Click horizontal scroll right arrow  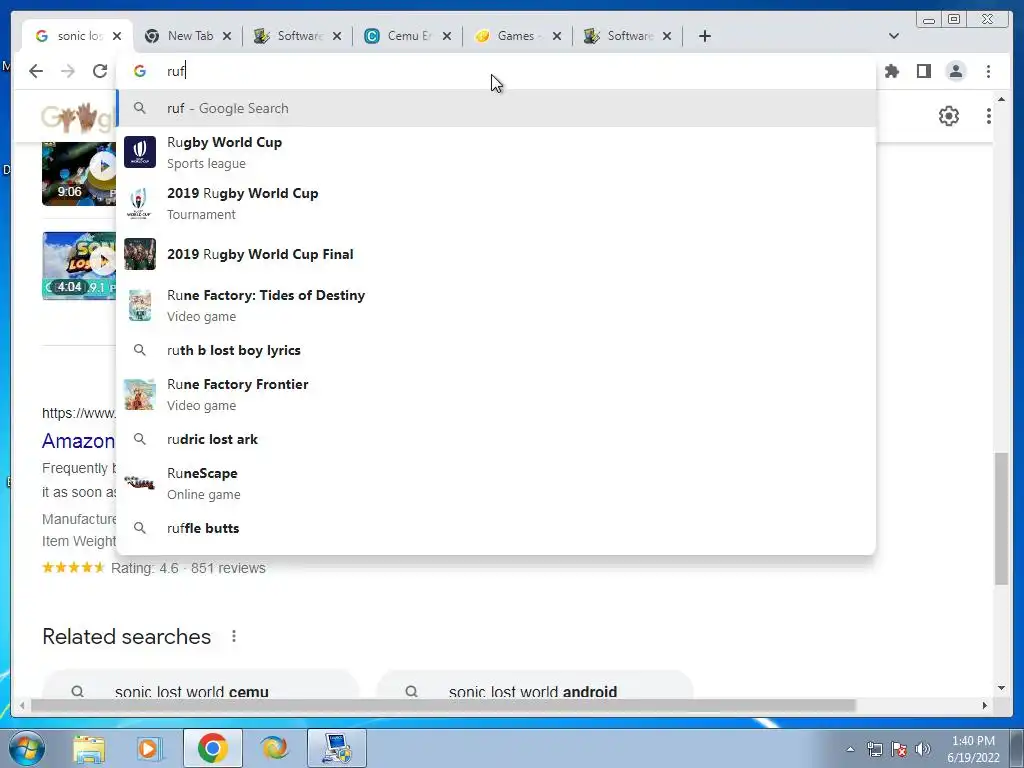(x=985, y=705)
